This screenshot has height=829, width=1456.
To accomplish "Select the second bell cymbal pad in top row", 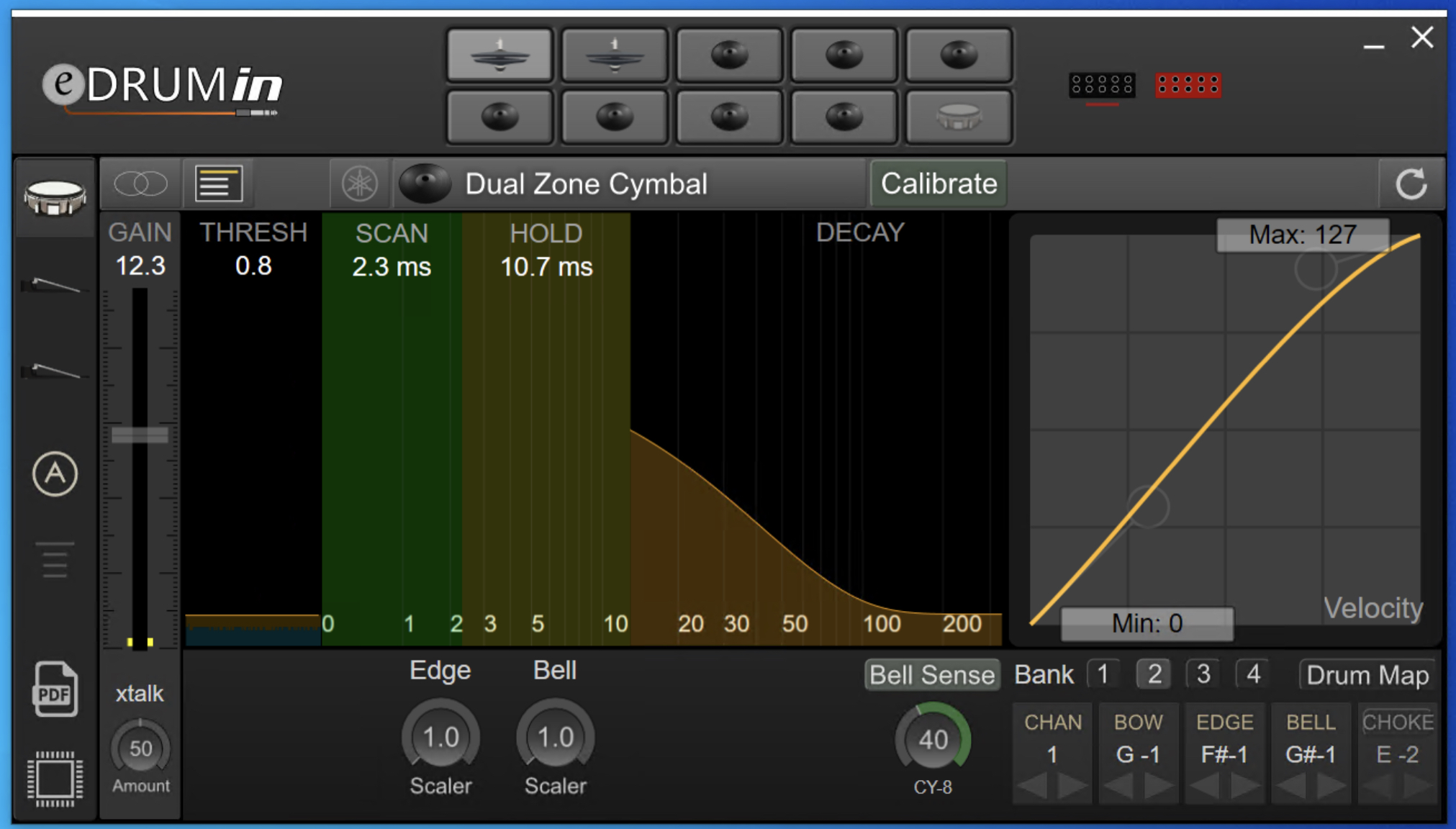I will tap(614, 55).
